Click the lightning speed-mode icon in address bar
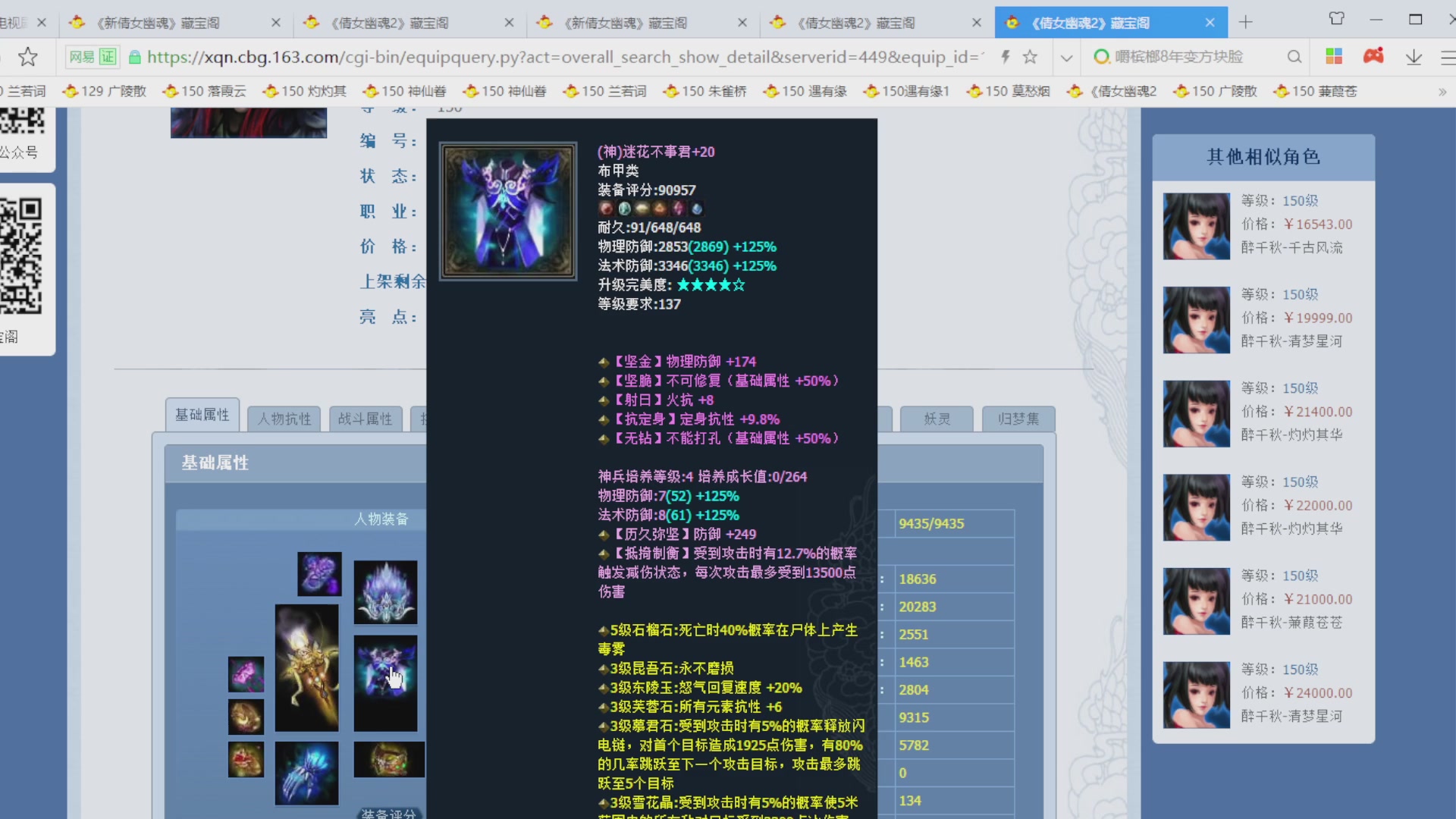The height and width of the screenshot is (819, 1456). 1006,57
